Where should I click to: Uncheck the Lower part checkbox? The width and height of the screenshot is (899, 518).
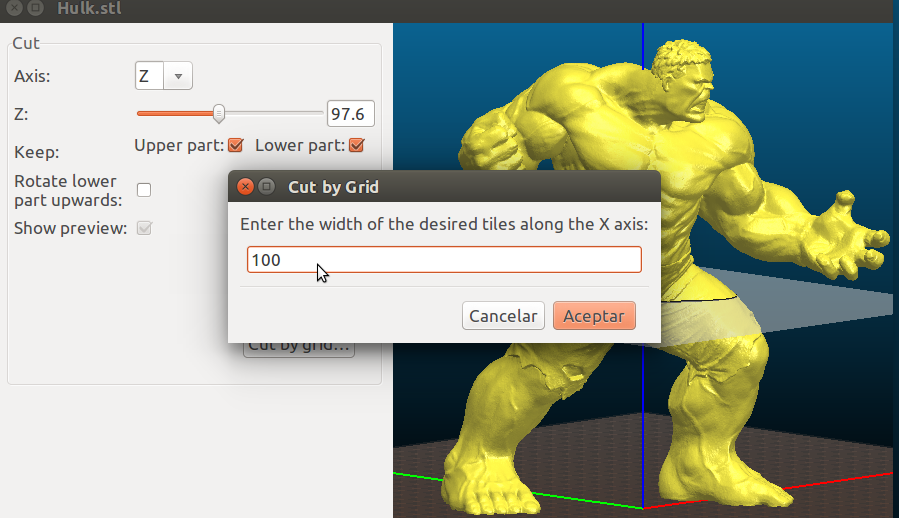point(356,145)
